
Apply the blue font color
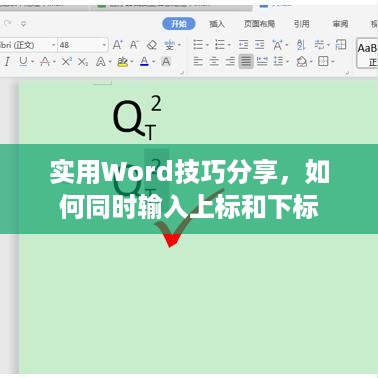click(144, 62)
